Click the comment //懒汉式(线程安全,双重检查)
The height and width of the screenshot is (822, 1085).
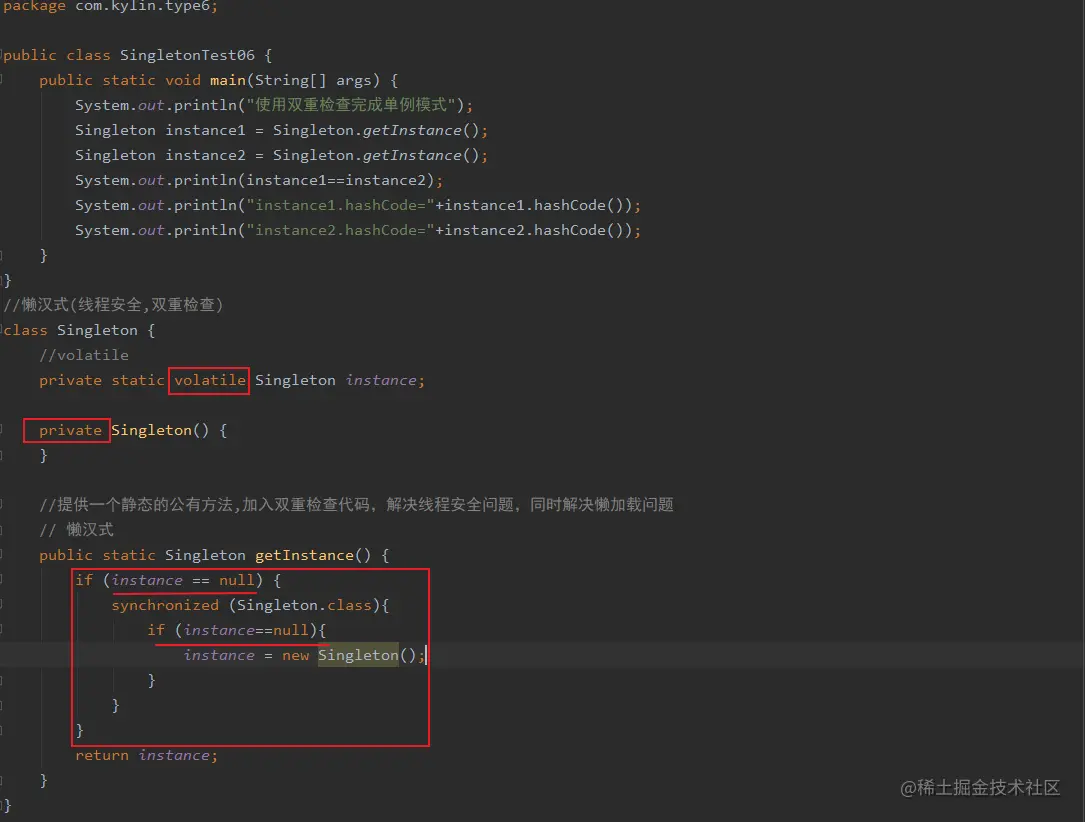pyautogui.click(x=113, y=304)
